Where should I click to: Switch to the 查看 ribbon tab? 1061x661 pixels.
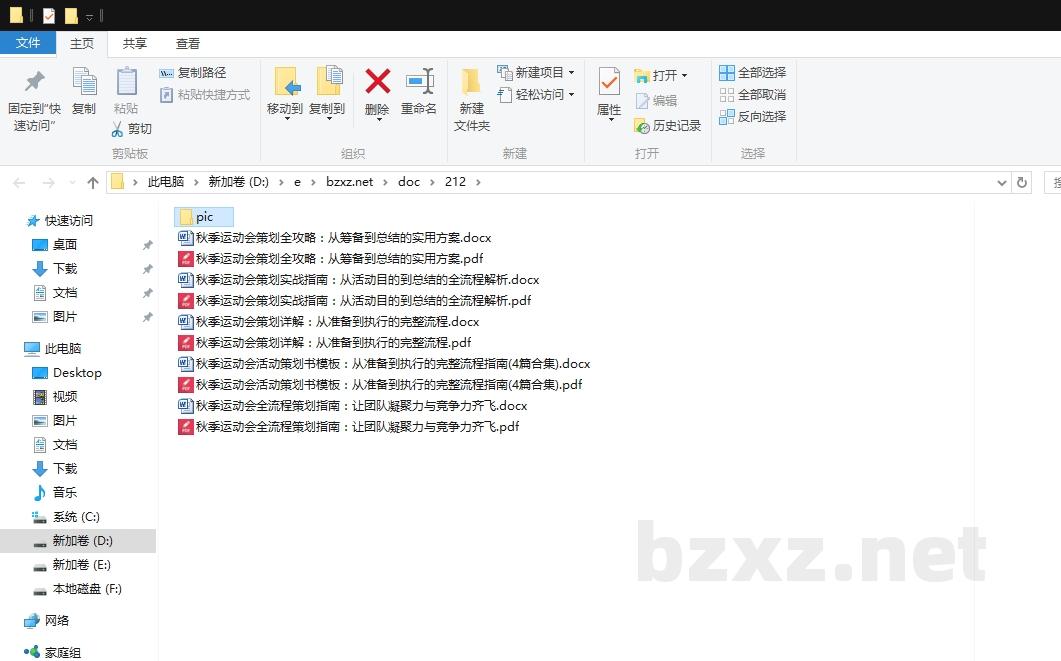point(187,43)
